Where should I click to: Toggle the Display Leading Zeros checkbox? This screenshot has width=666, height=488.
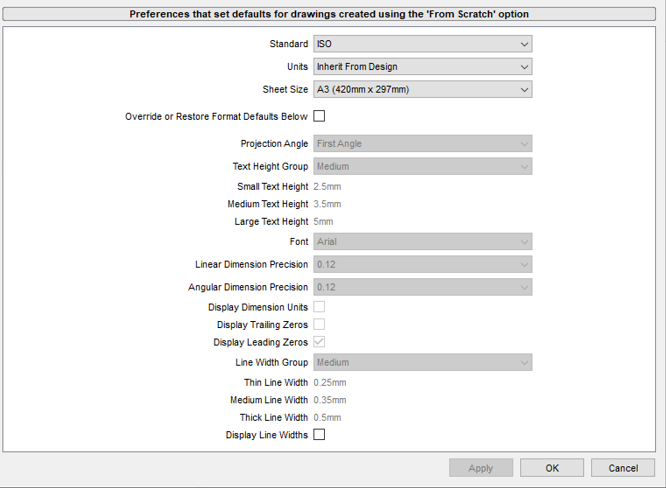(x=319, y=342)
